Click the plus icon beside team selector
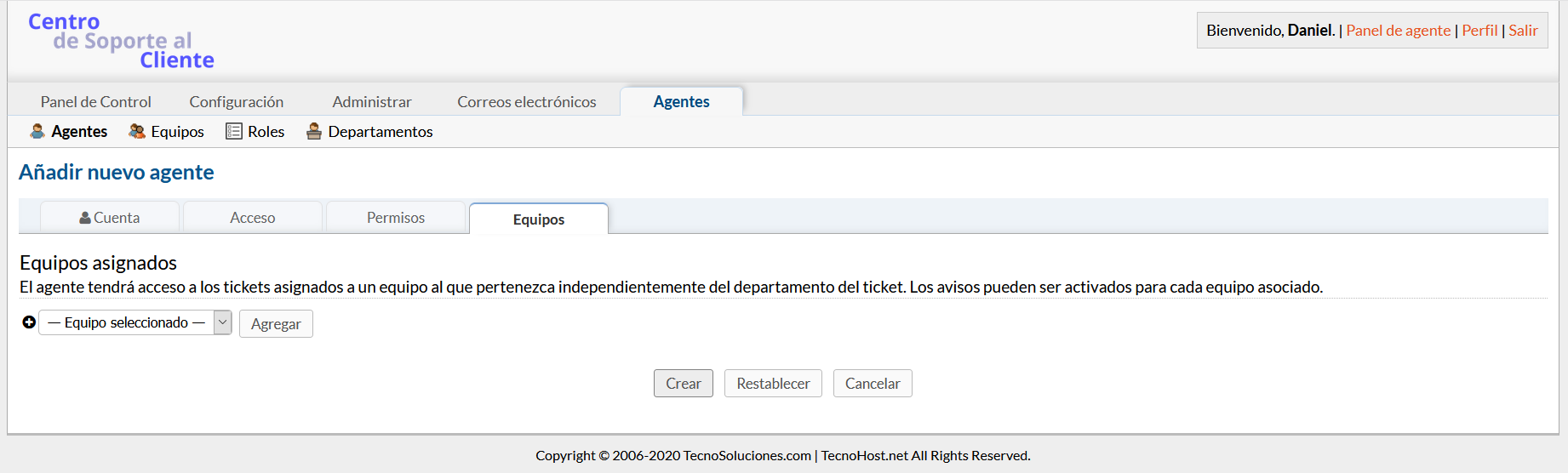Viewport: 1568px width, 473px height. (x=29, y=322)
